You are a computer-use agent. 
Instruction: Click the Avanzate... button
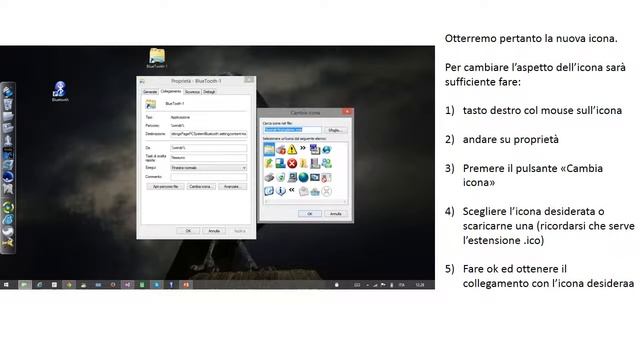coord(232,187)
